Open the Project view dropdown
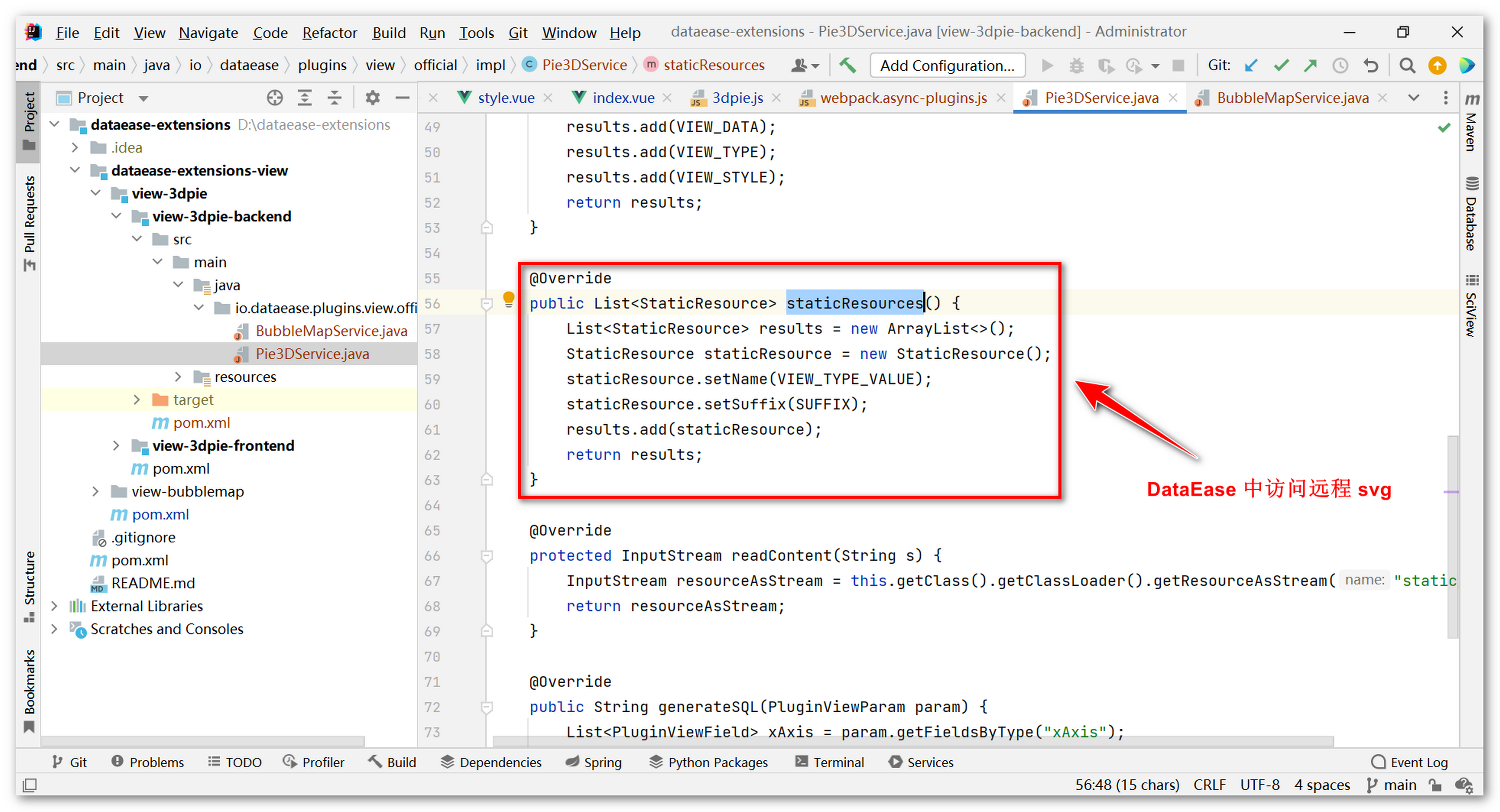Viewport: 1500px width, 812px height. (143, 99)
